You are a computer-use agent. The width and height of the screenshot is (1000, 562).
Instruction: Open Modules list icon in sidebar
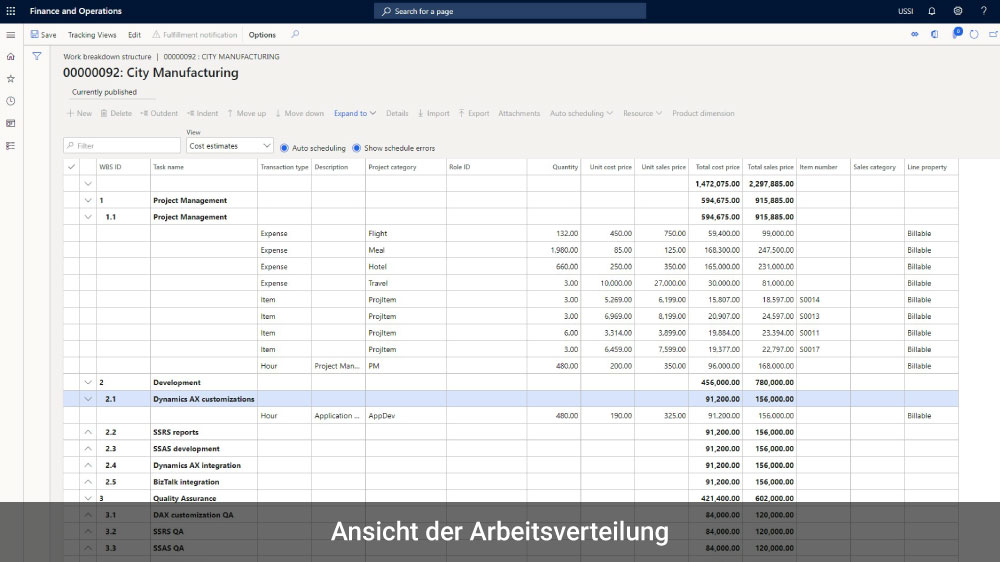(11, 146)
